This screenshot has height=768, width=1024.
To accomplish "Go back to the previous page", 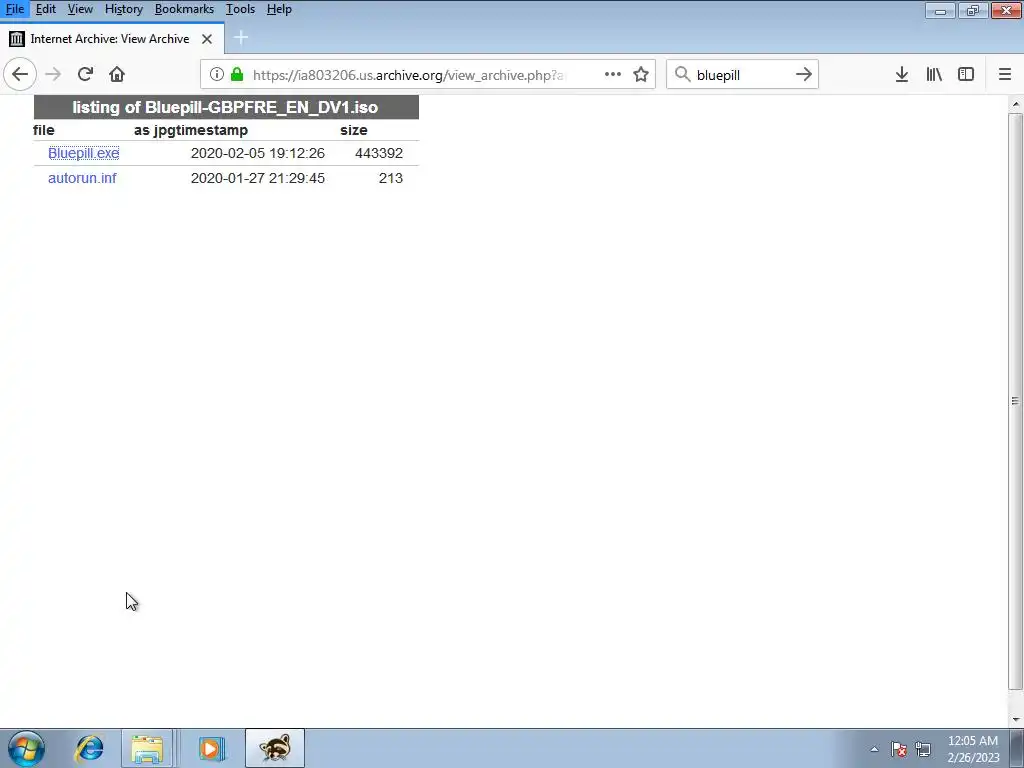I will [20, 74].
